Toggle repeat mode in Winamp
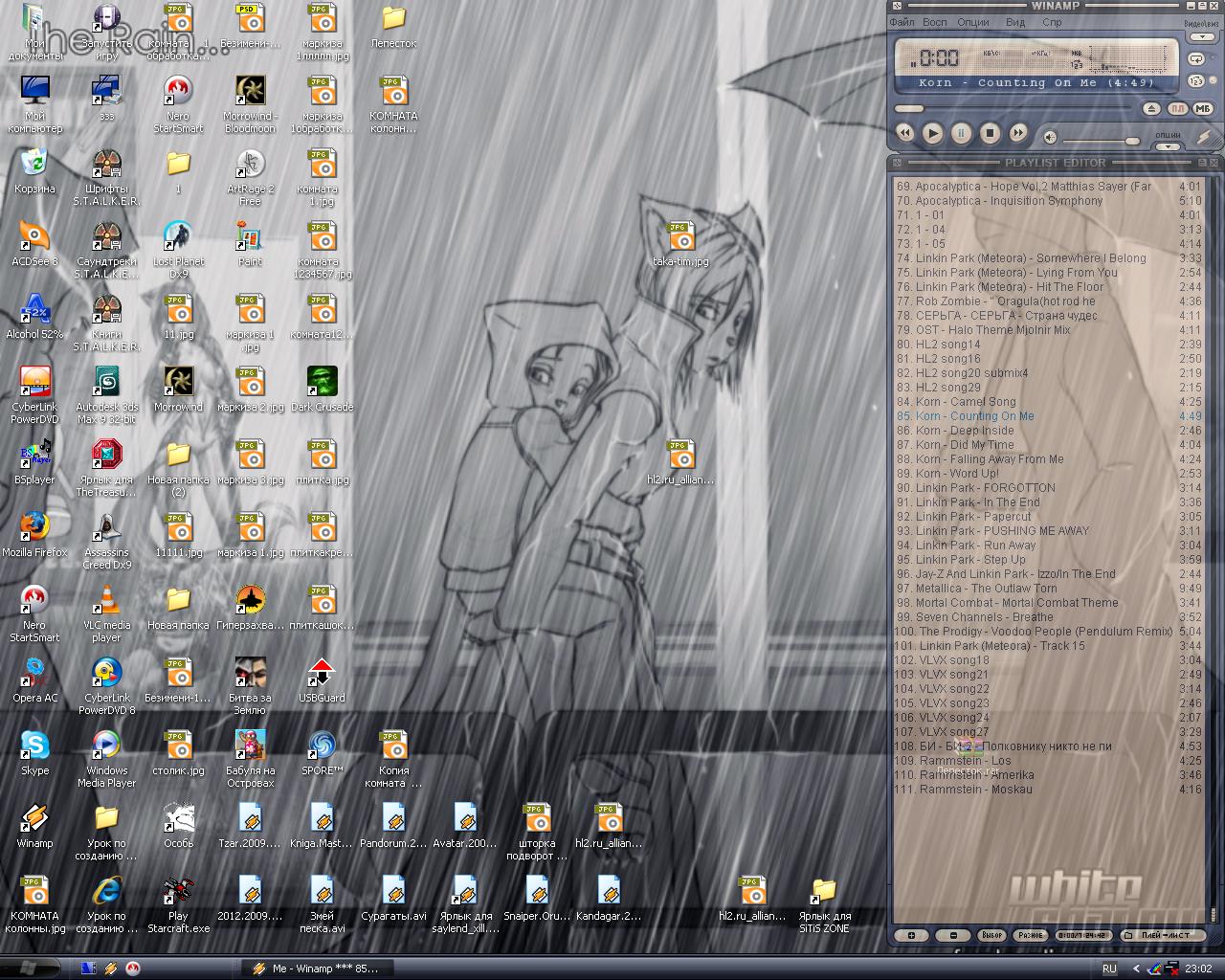Image resolution: width=1225 pixels, height=980 pixels. (1196, 57)
